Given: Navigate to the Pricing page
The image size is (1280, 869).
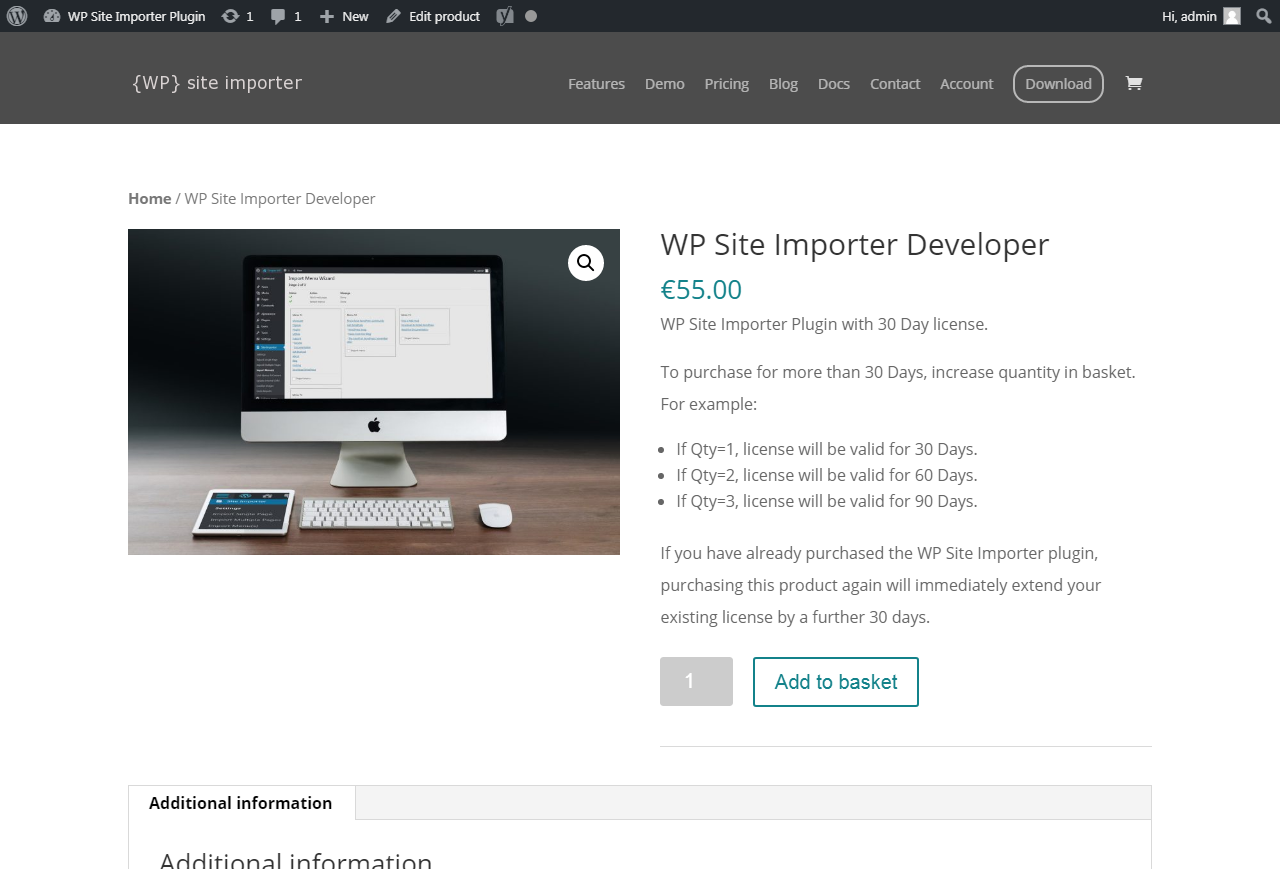Looking at the screenshot, I should [x=727, y=84].
